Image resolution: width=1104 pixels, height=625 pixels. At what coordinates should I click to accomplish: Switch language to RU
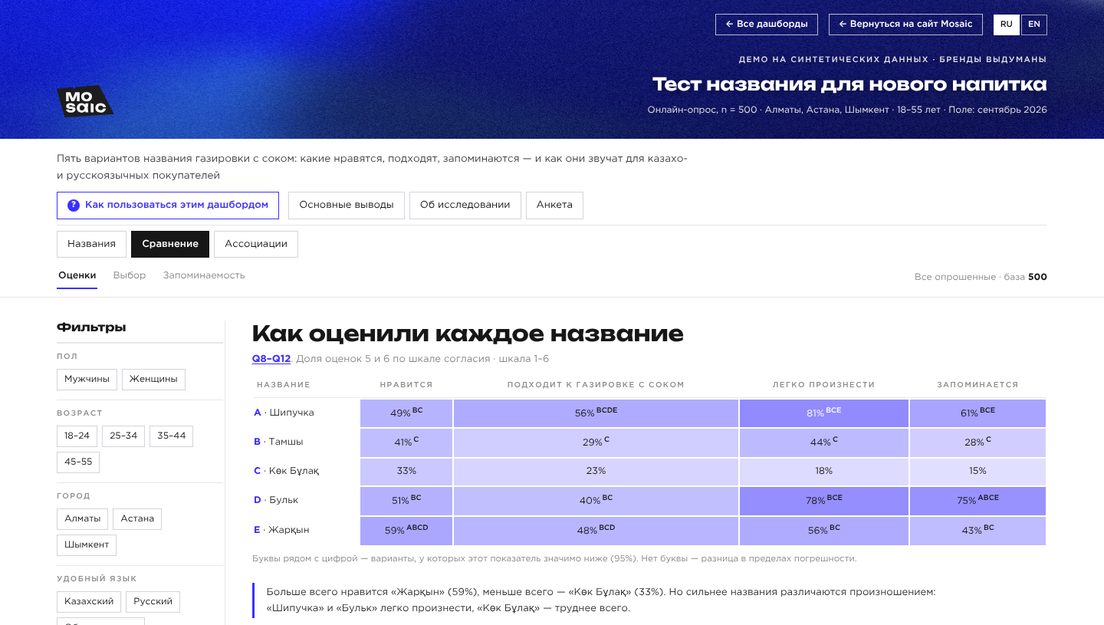click(1006, 24)
